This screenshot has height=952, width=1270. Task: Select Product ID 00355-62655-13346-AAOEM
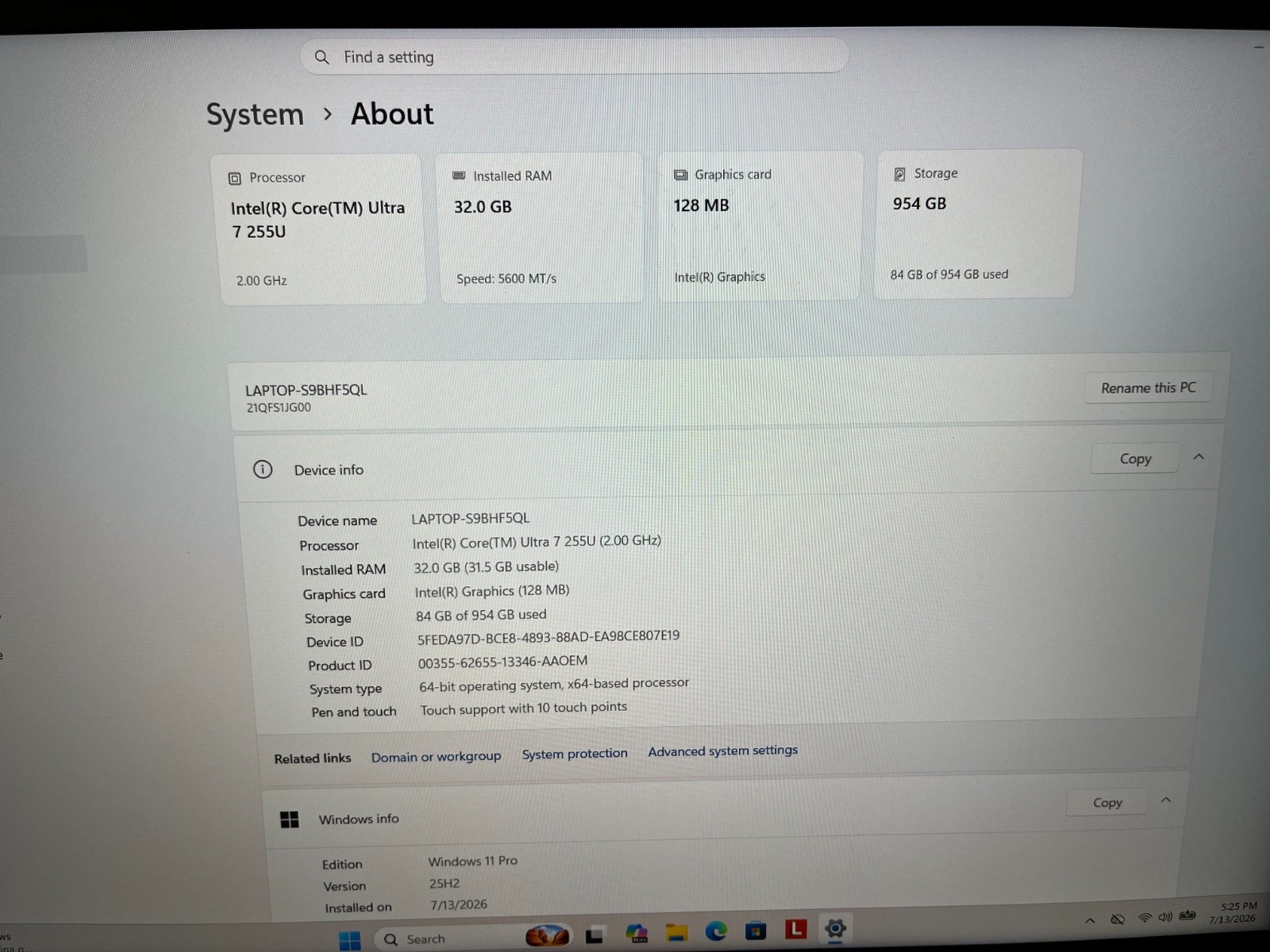(502, 662)
